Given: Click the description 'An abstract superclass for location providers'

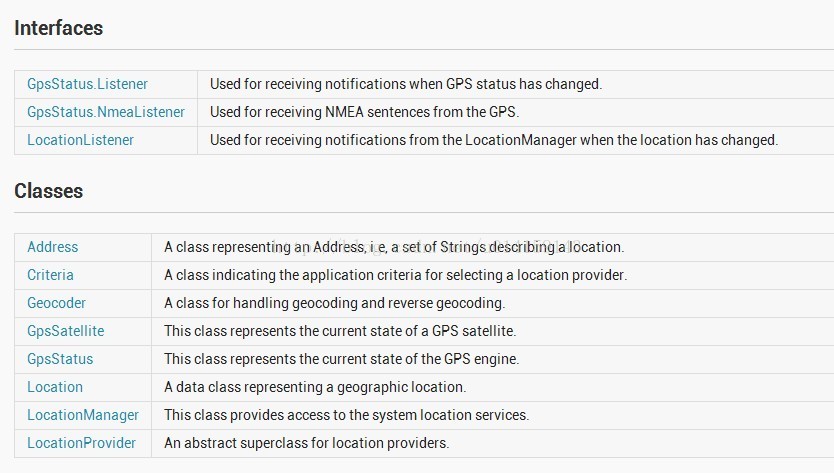Looking at the screenshot, I should (x=307, y=443).
